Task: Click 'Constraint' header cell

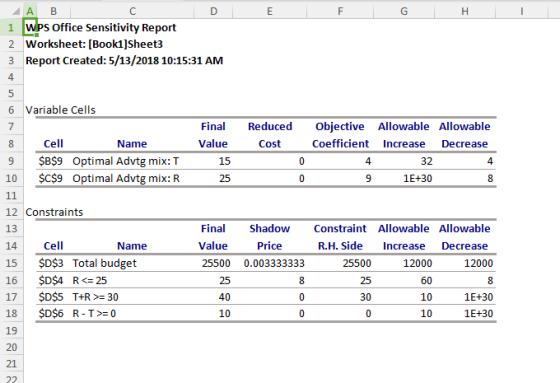Action: pyautogui.click(x=340, y=229)
